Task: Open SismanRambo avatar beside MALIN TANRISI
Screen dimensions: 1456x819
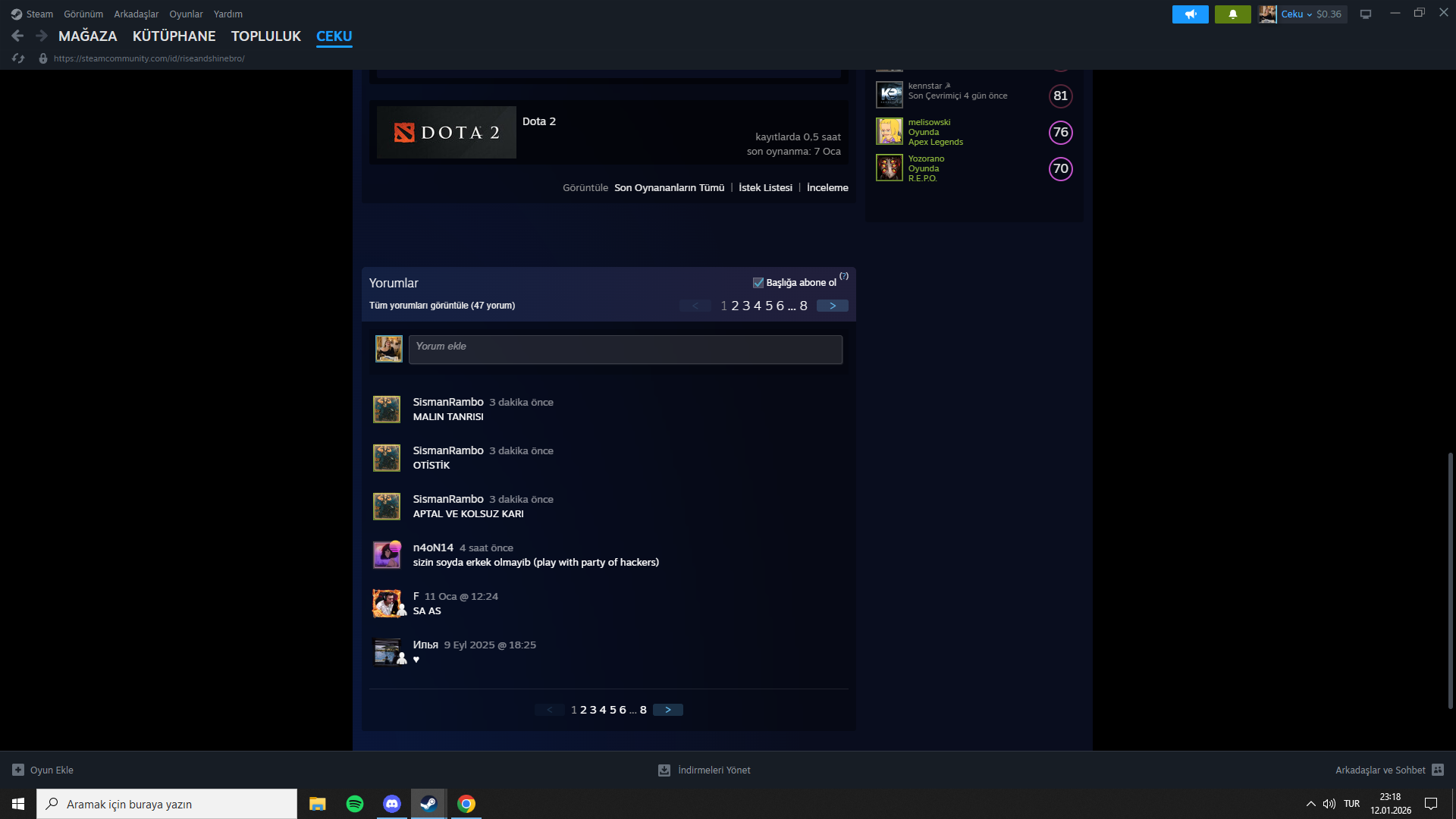Action: [x=387, y=409]
